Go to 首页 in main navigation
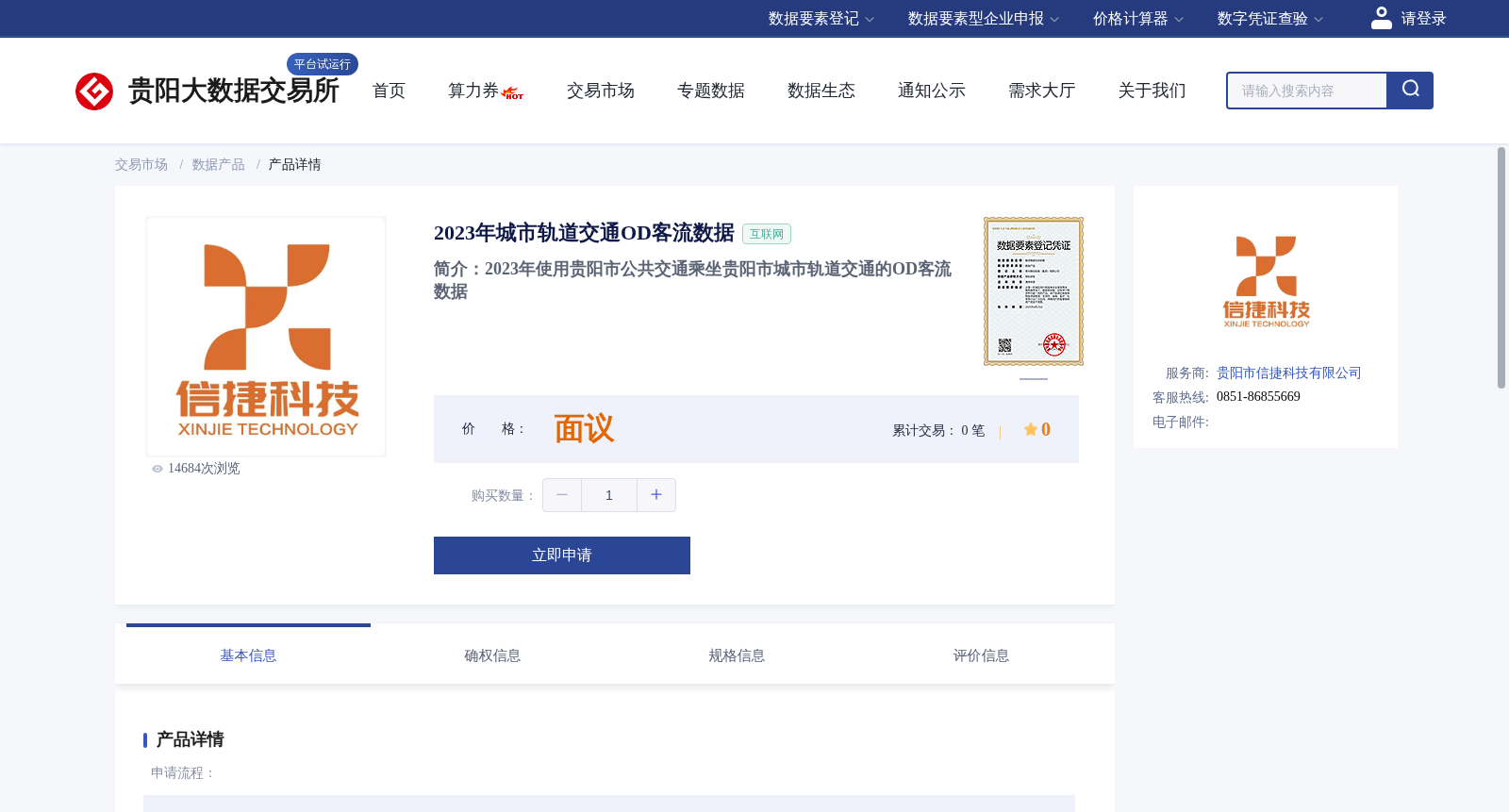1509x812 pixels. coord(389,91)
